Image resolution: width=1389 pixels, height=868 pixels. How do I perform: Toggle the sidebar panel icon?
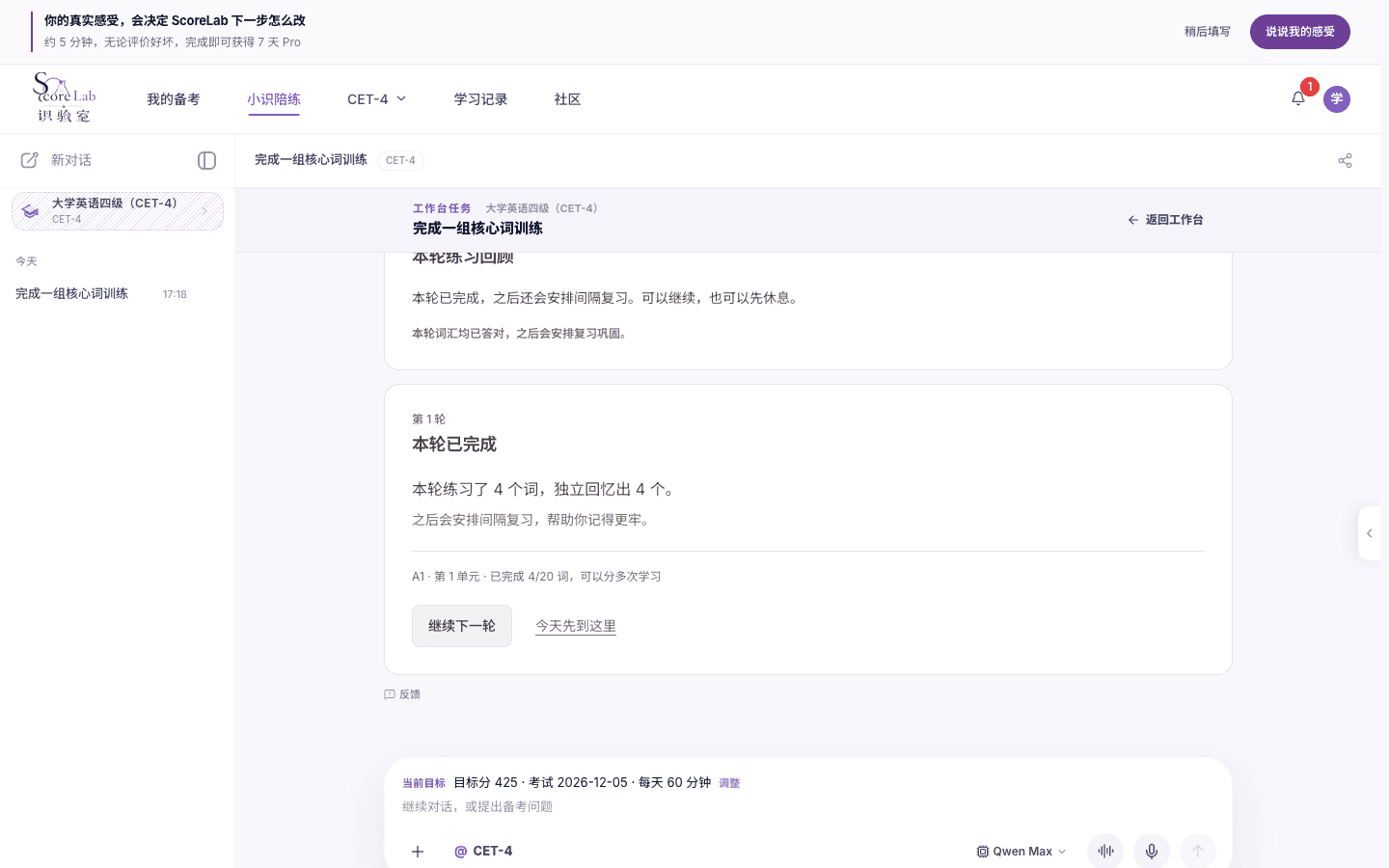206,160
